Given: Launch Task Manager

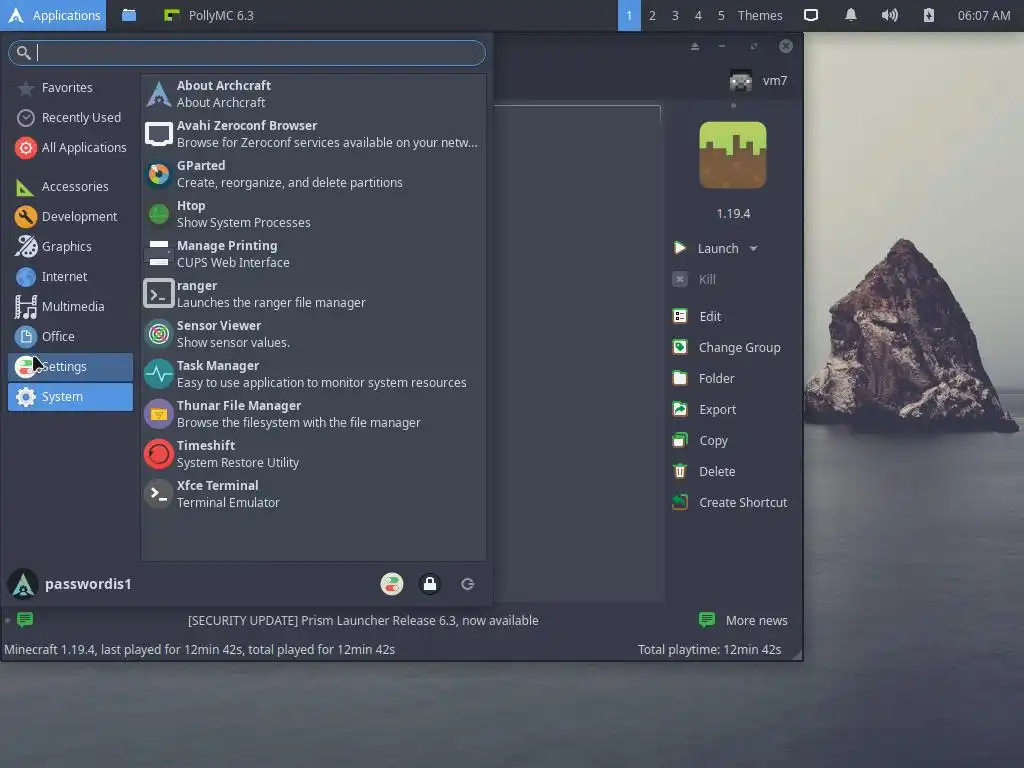Looking at the screenshot, I should (x=313, y=374).
